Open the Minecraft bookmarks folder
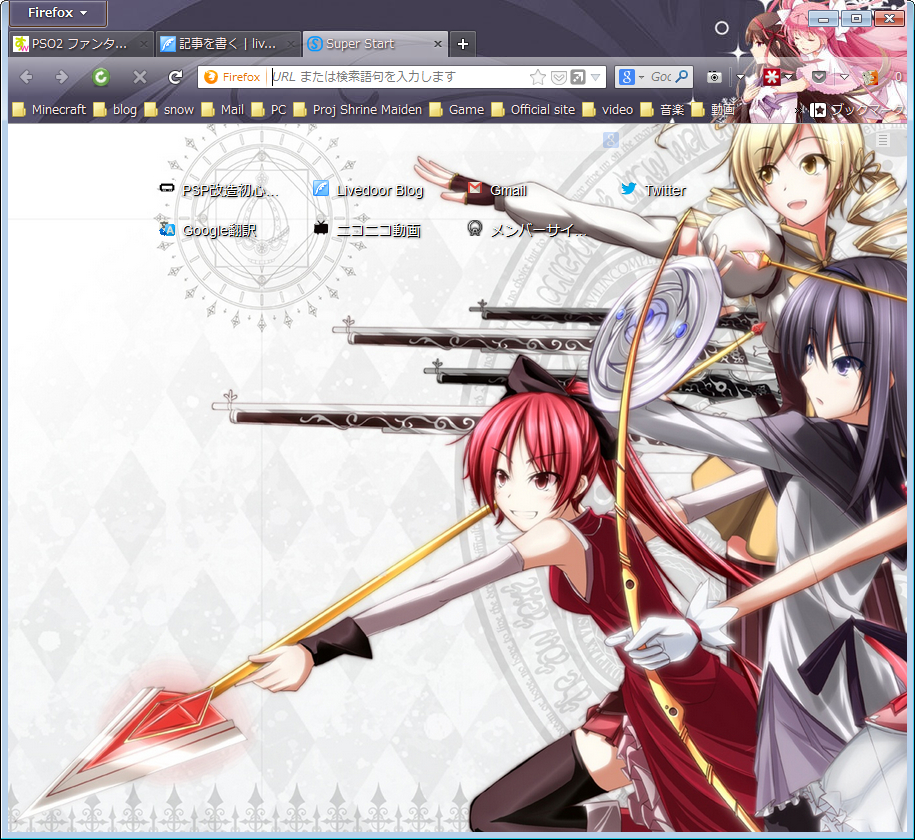915x840 pixels. pyautogui.click(x=49, y=110)
